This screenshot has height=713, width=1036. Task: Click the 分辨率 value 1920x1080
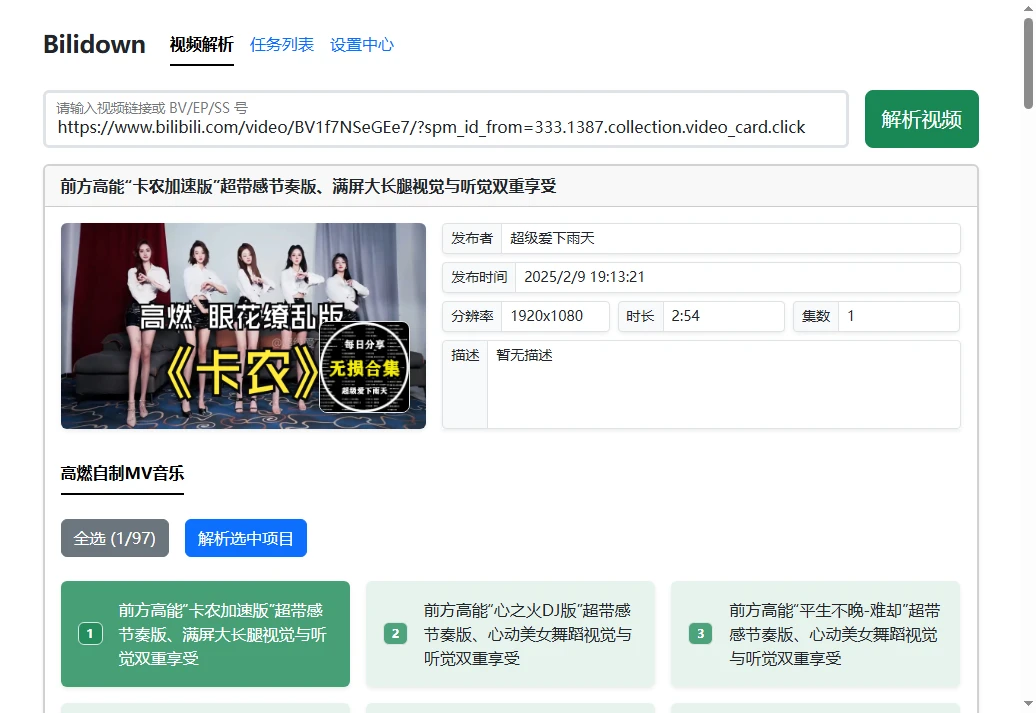554,316
